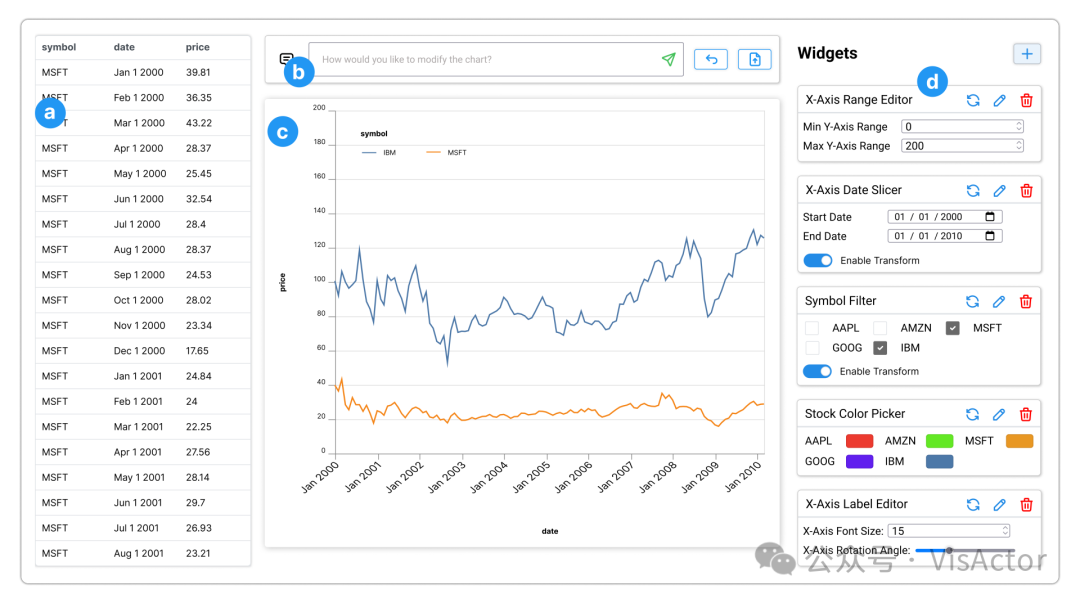1080x603 pixels.
Task: Edit the X-Axis Date Slicer widget
Action: click(x=999, y=190)
